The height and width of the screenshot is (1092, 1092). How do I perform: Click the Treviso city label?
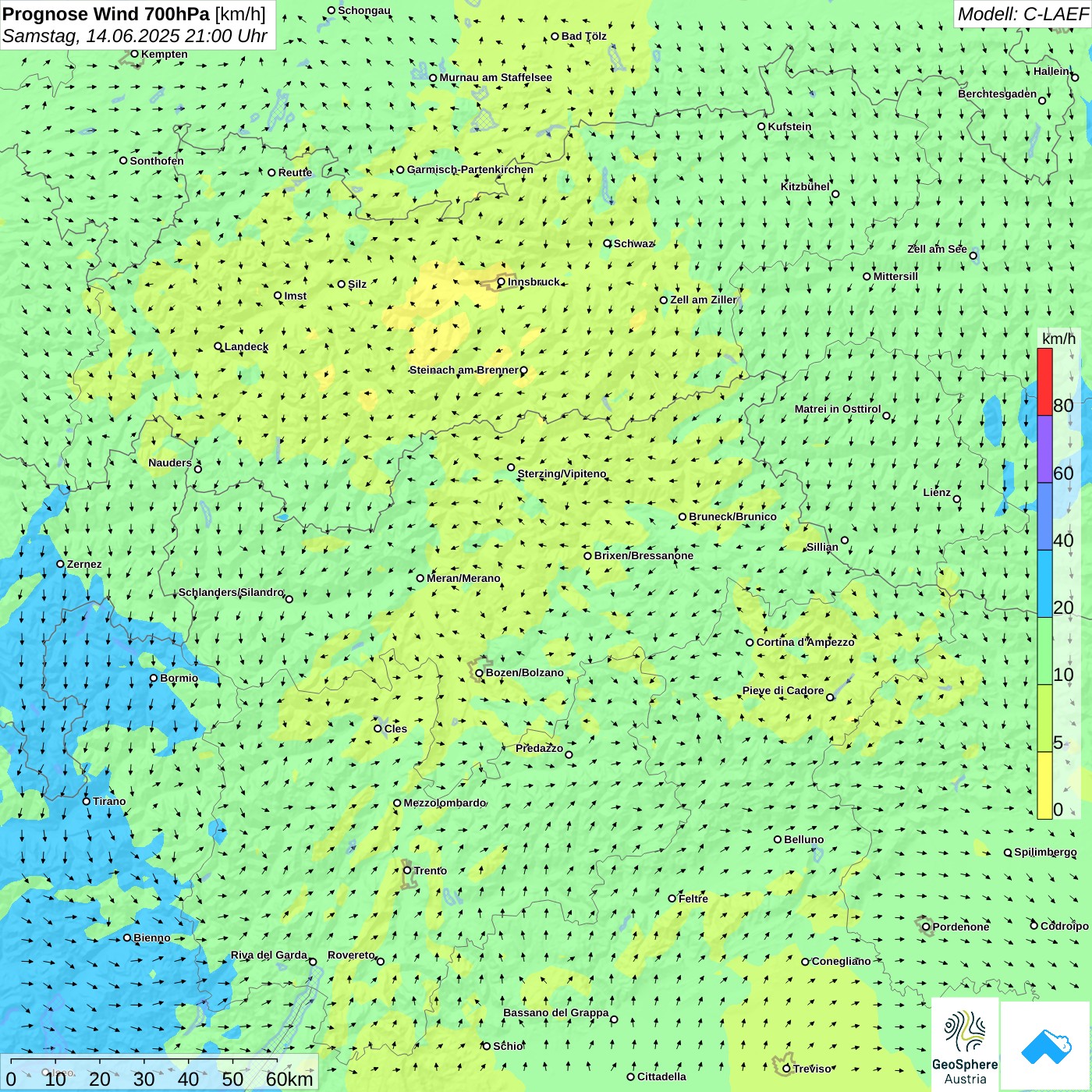812,1069
